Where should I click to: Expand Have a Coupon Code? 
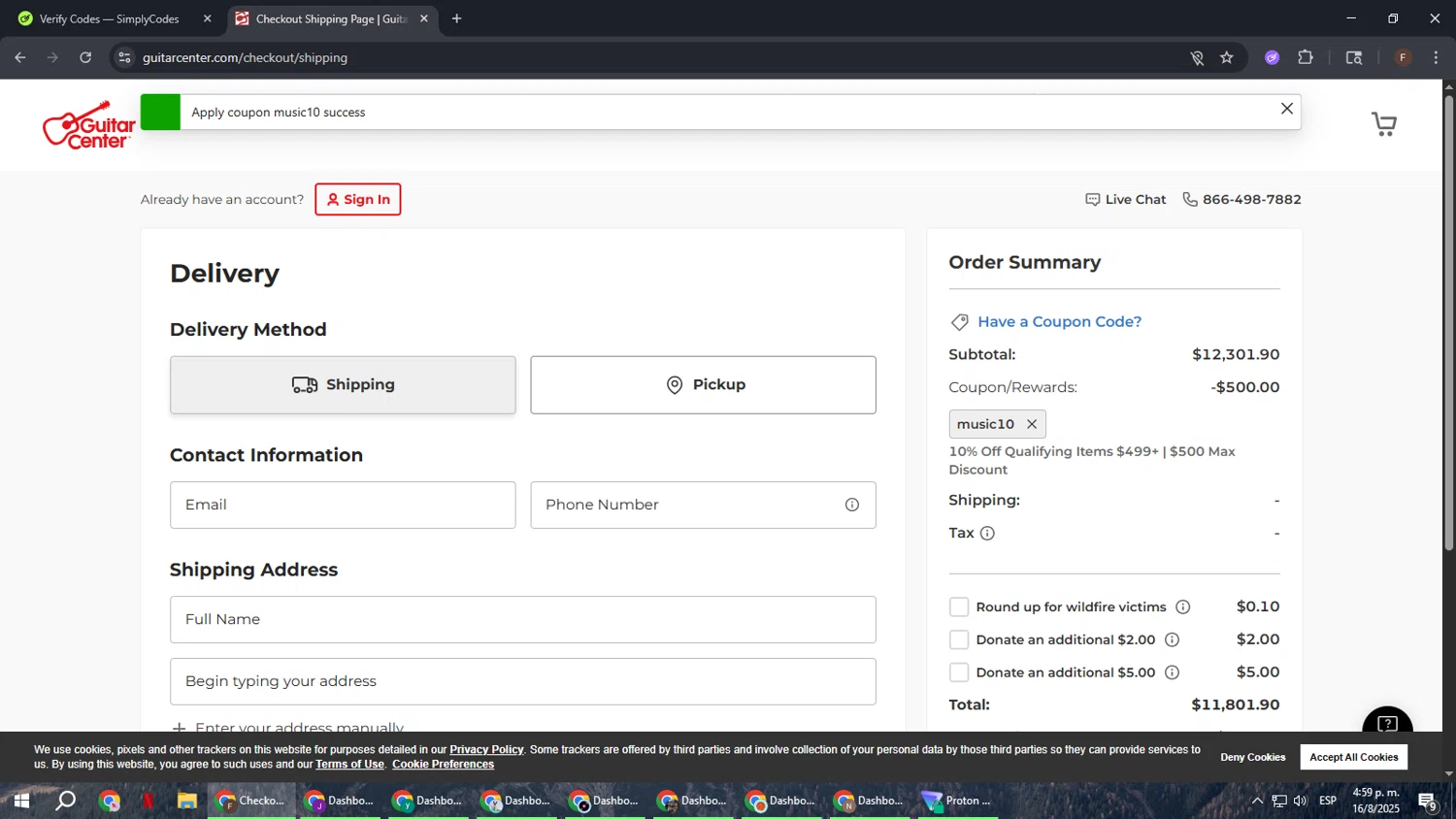[1059, 322]
